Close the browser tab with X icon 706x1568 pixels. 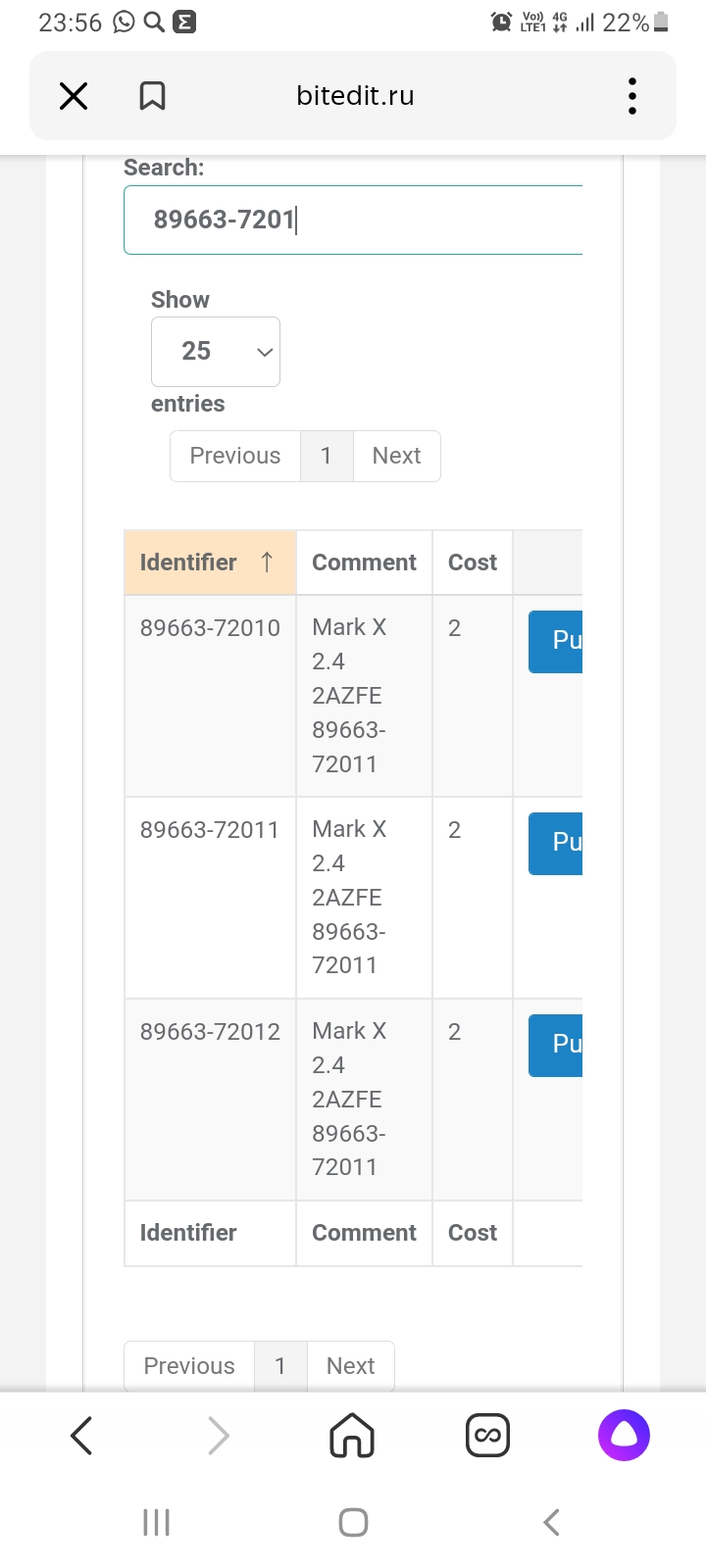[74, 96]
